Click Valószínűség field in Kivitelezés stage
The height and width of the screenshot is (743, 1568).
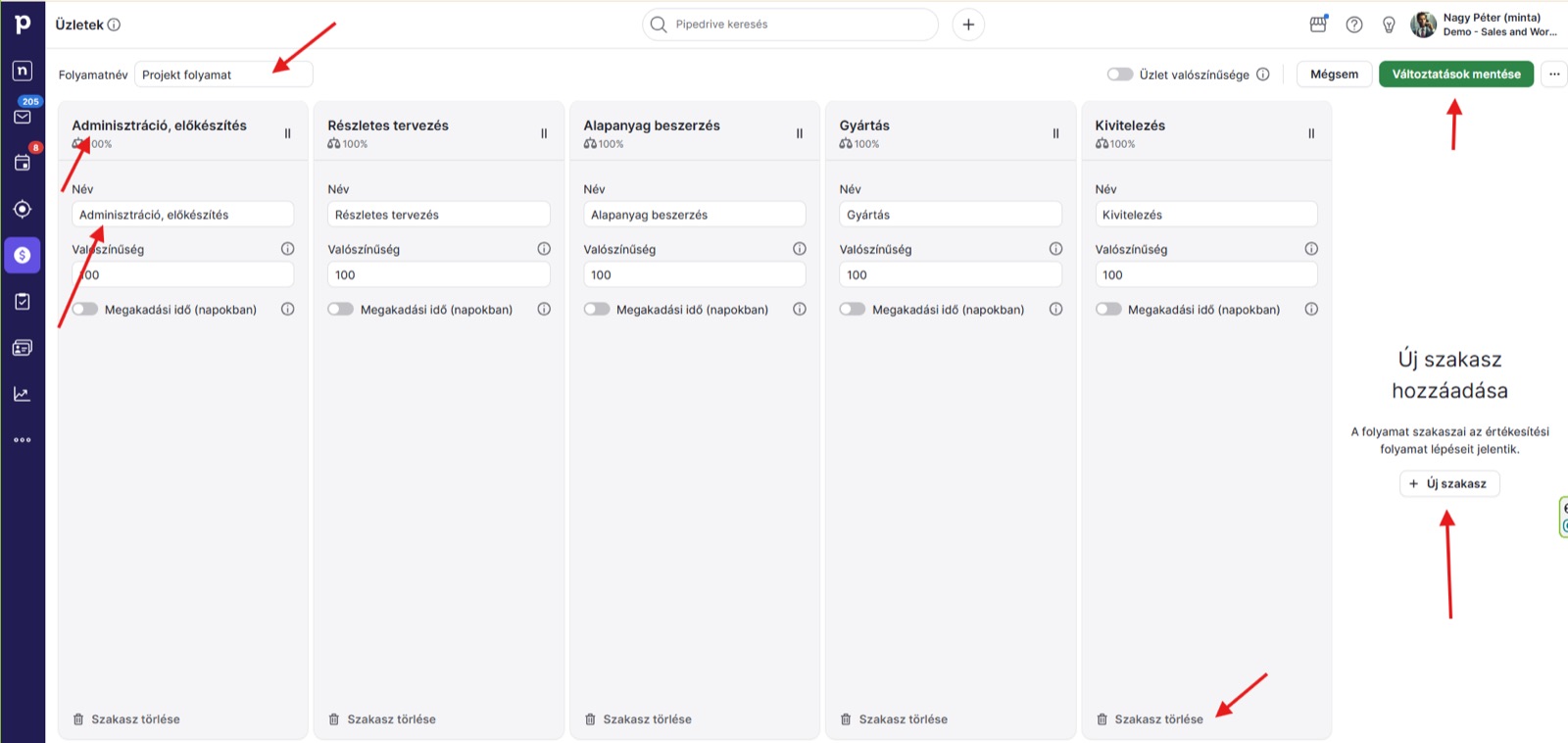click(x=1206, y=274)
